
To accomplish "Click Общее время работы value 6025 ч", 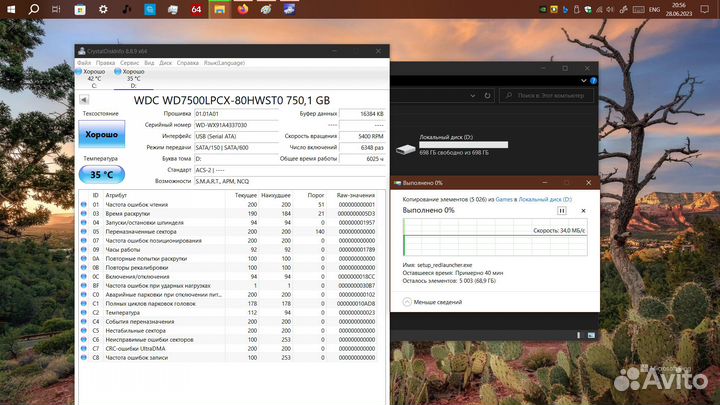I will [362, 158].
